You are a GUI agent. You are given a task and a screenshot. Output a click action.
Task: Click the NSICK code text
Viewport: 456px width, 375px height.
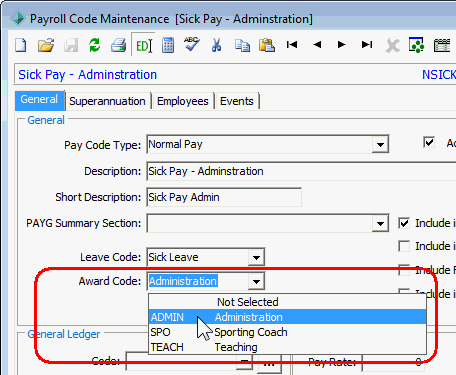pos(439,75)
